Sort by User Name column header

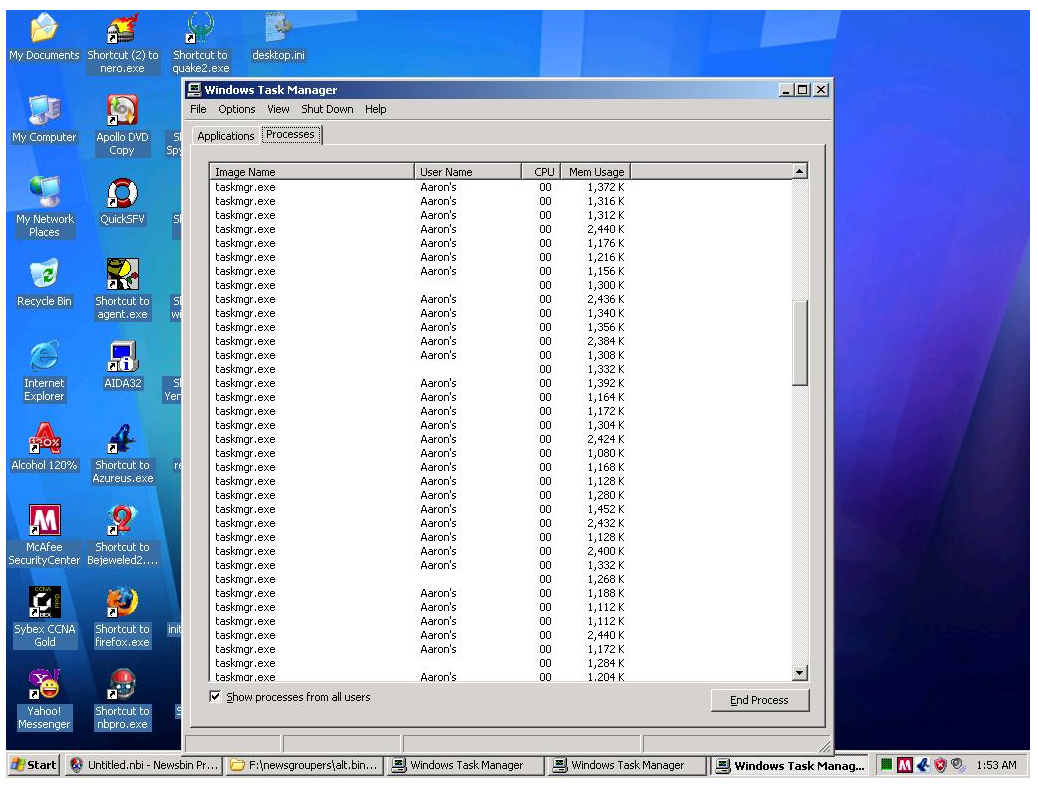pos(468,172)
